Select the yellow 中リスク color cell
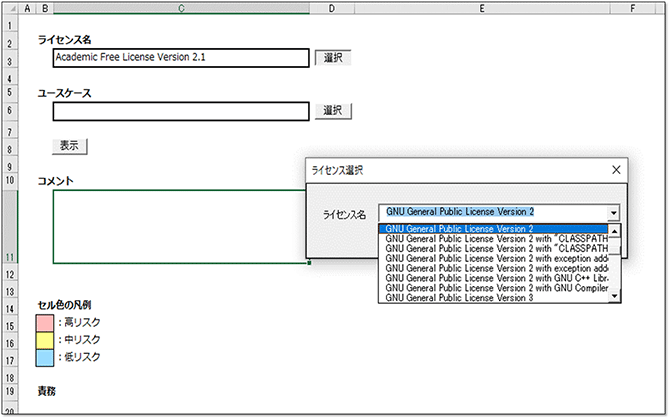Screen dimensions: 670x419 [44, 339]
